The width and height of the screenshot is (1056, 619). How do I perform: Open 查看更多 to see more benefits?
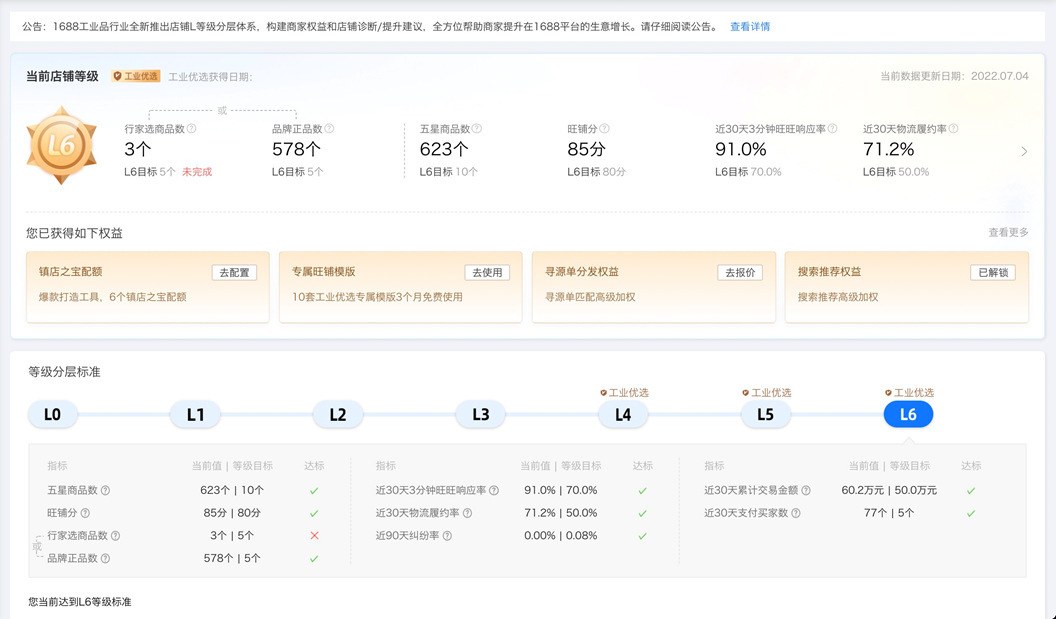[x=1008, y=232]
